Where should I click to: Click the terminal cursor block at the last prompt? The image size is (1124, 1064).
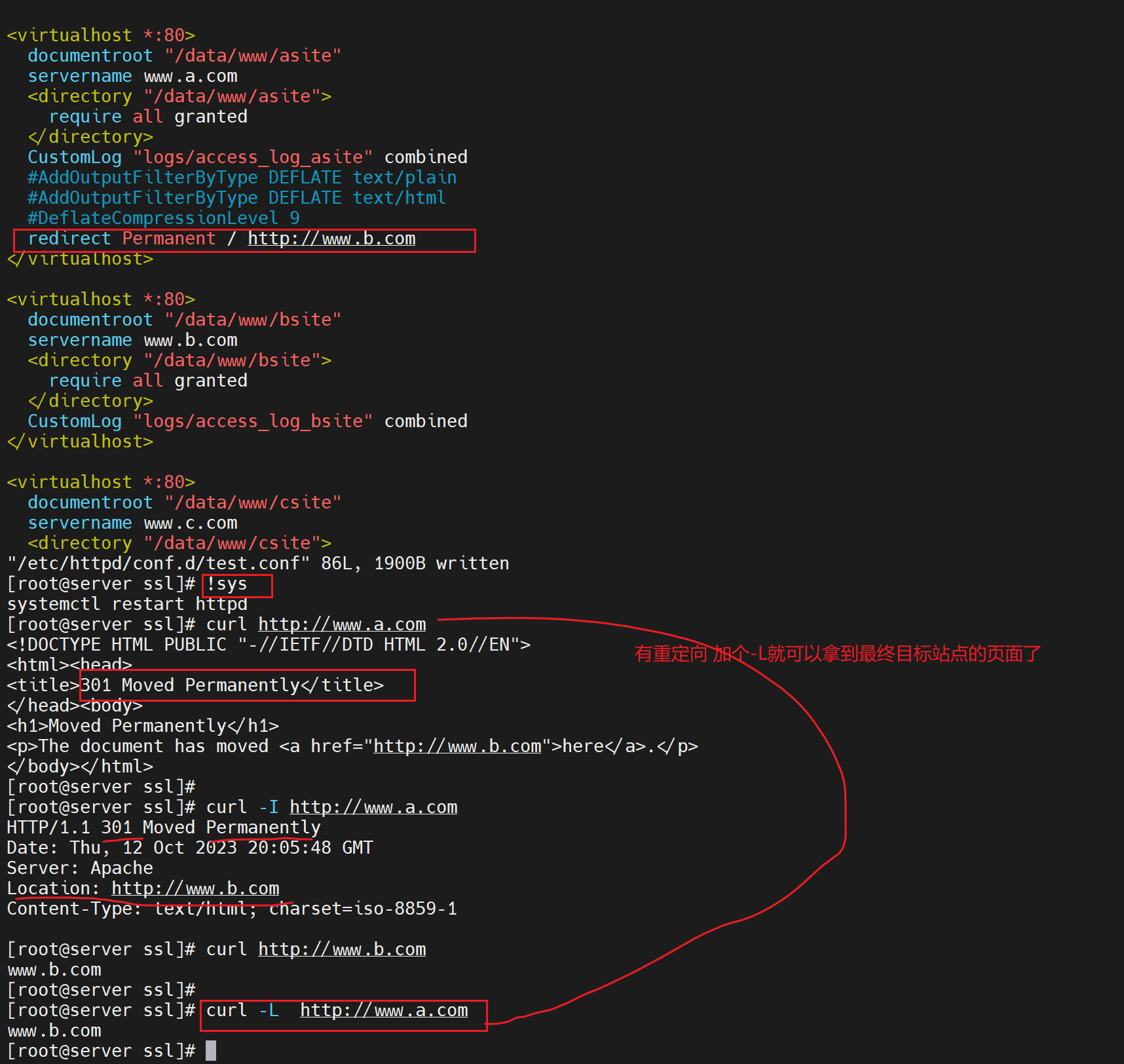[x=211, y=1051]
